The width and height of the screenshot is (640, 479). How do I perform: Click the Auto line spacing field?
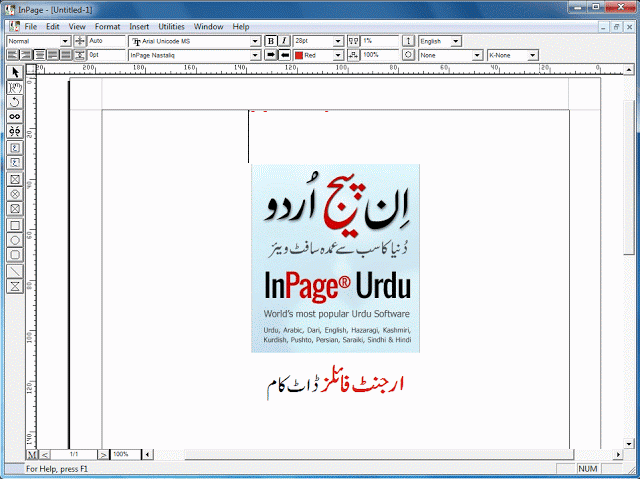point(106,41)
